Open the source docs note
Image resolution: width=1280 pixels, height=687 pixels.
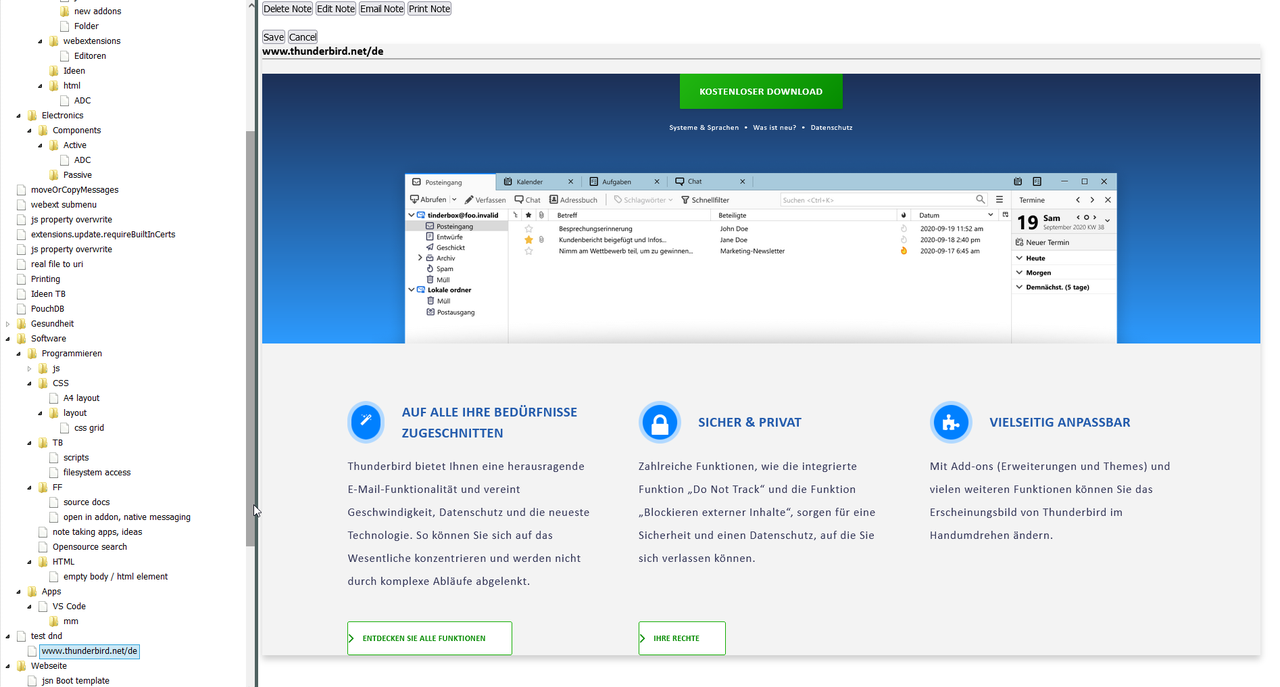click(x=86, y=503)
